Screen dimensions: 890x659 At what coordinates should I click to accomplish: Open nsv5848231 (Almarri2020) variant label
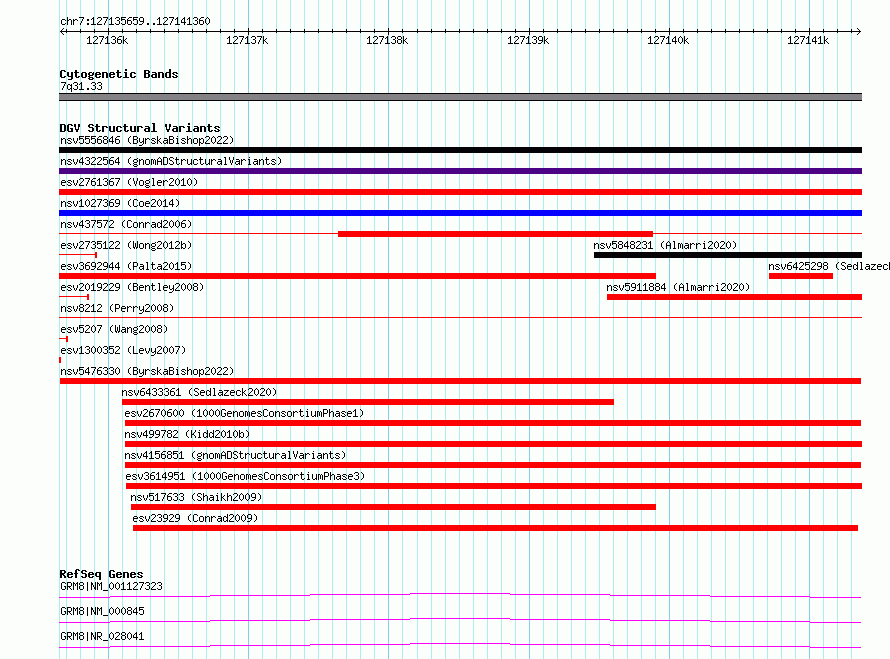(665, 245)
